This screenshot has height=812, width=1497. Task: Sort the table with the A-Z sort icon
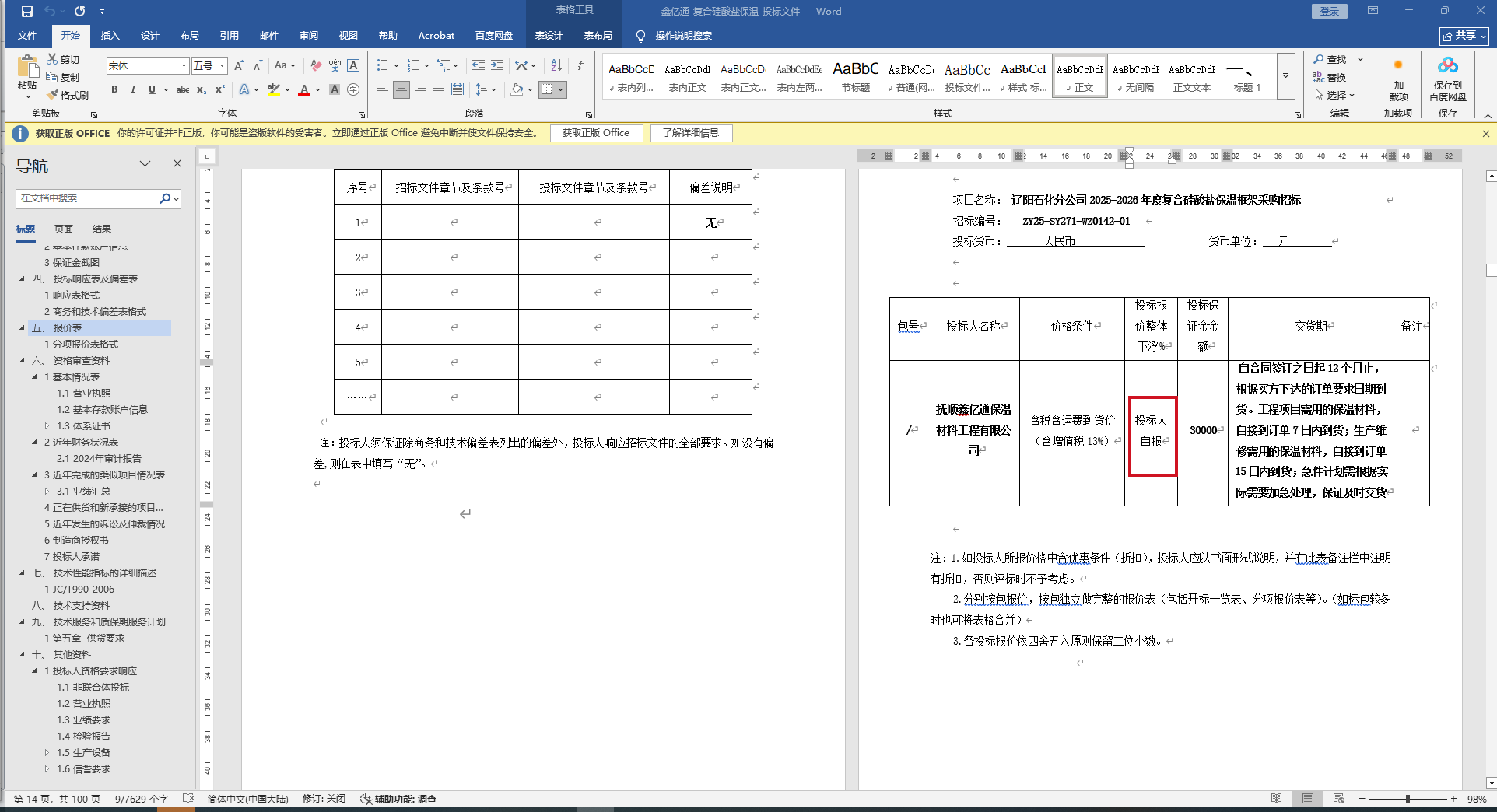pyautogui.click(x=556, y=66)
